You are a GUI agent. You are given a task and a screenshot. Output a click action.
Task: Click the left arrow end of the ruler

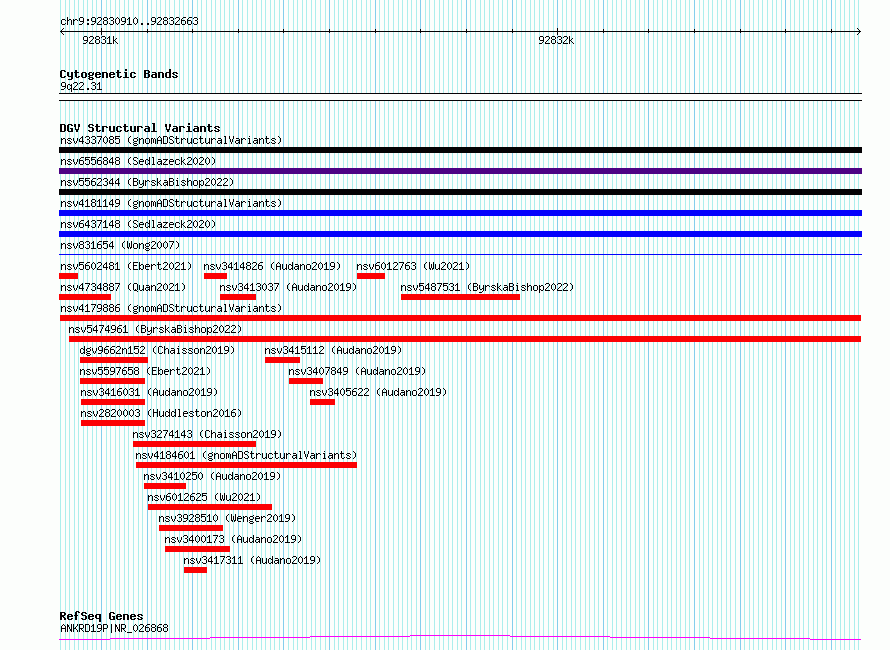click(62, 32)
